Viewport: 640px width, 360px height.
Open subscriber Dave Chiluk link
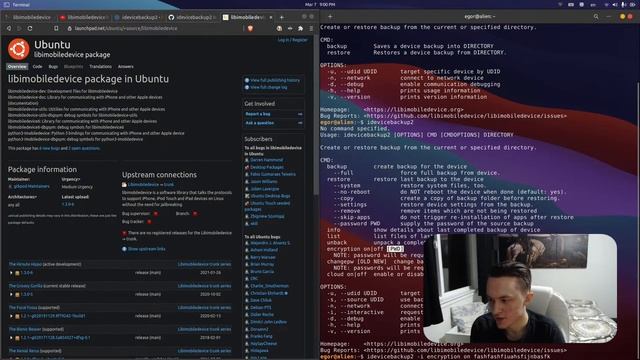261,300
